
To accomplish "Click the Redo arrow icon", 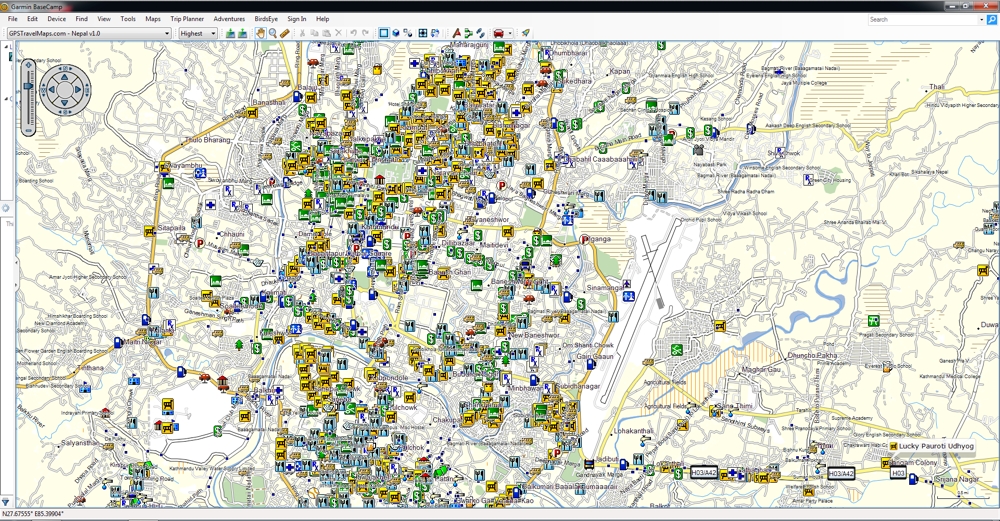I will [x=365, y=33].
